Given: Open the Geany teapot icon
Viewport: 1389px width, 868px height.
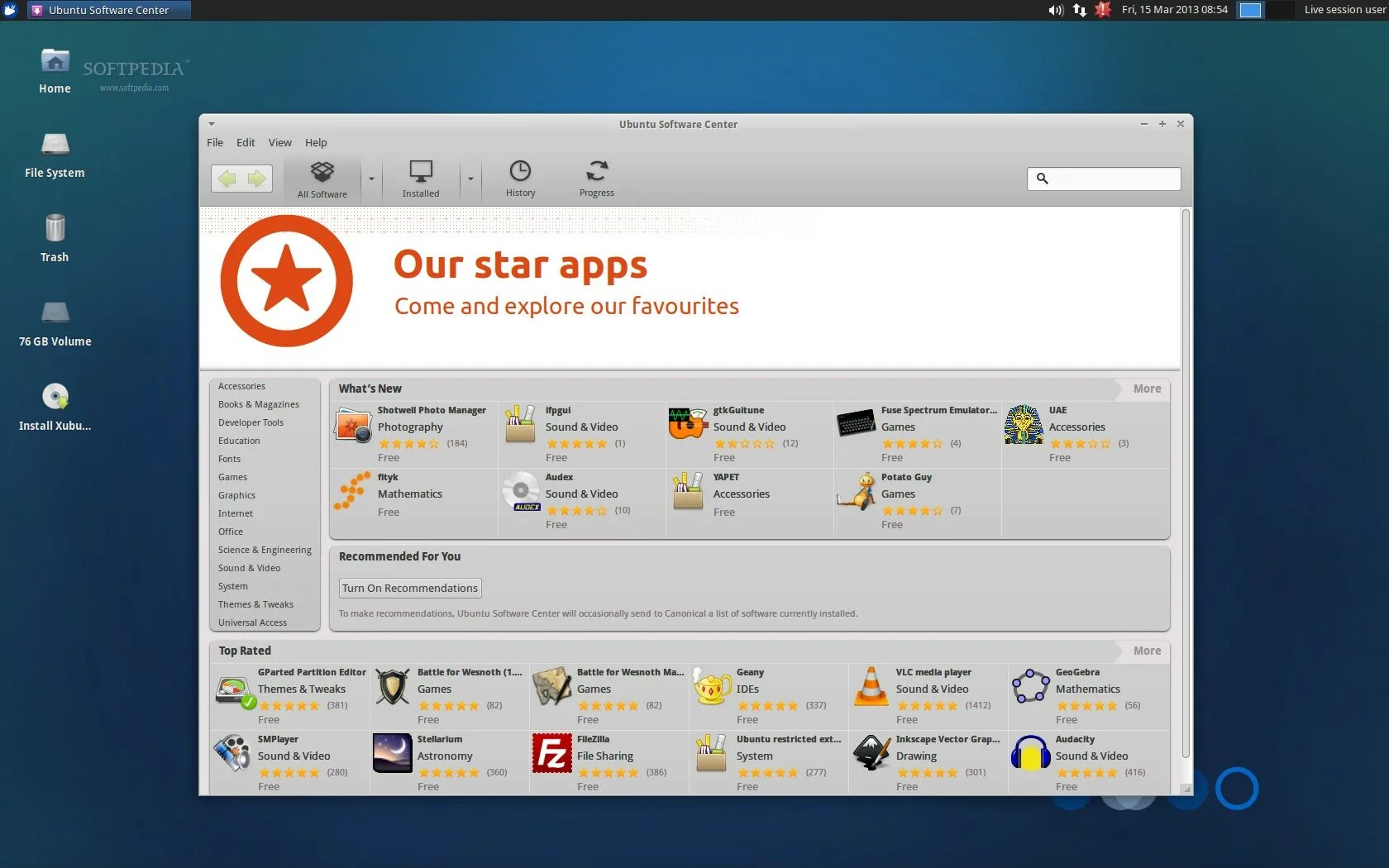Looking at the screenshot, I should tap(712, 687).
